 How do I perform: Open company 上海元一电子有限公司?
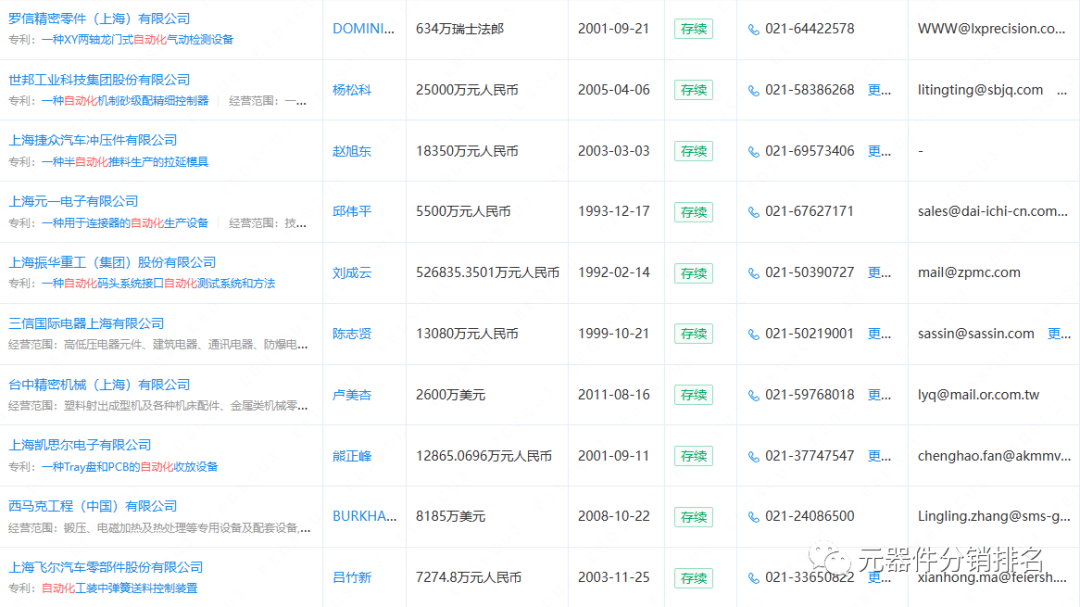pyautogui.click(x=73, y=201)
